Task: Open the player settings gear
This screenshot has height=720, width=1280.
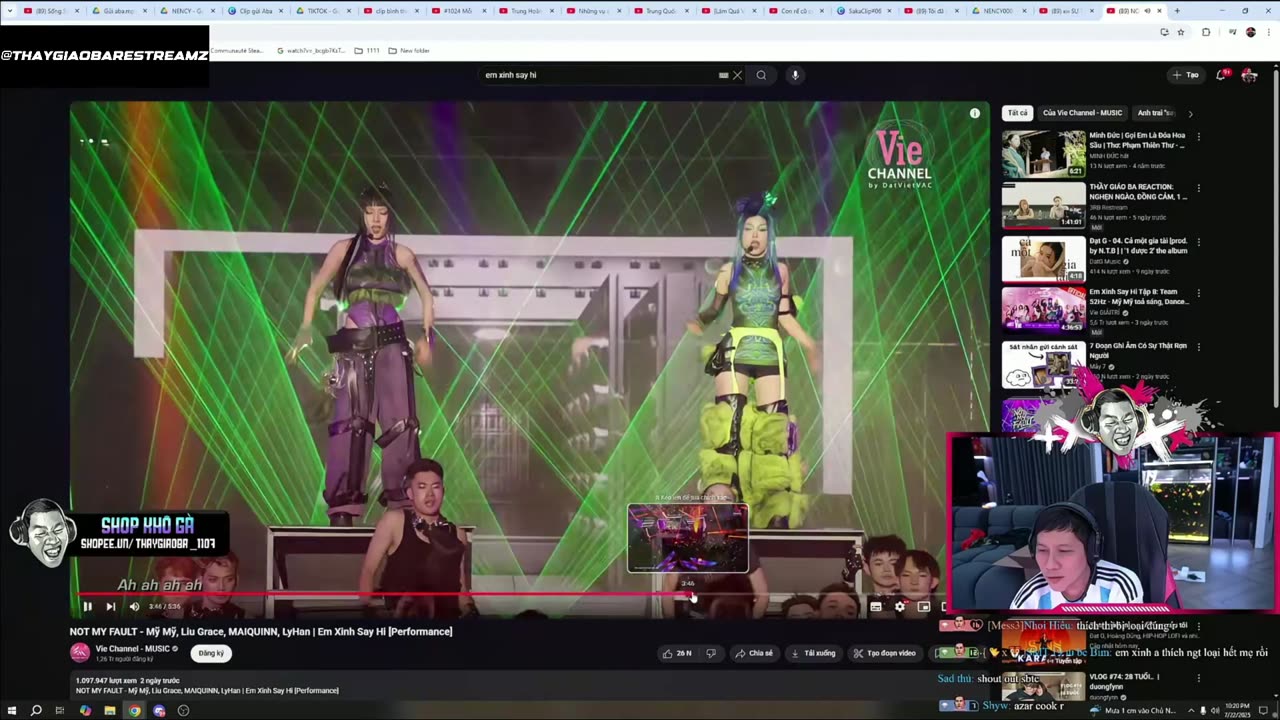Action: tap(900, 606)
